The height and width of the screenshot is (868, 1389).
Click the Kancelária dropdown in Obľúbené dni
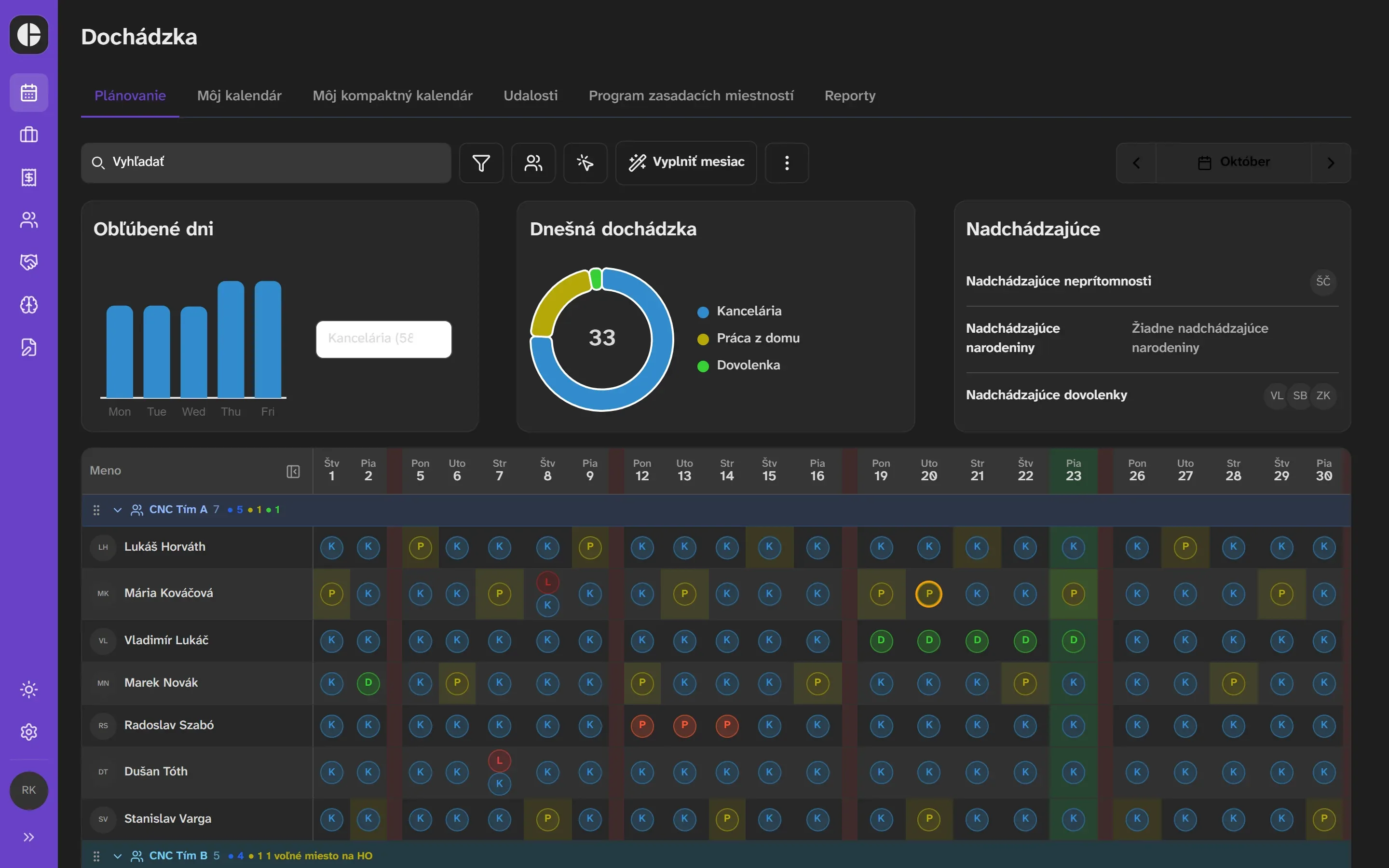point(383,339)
